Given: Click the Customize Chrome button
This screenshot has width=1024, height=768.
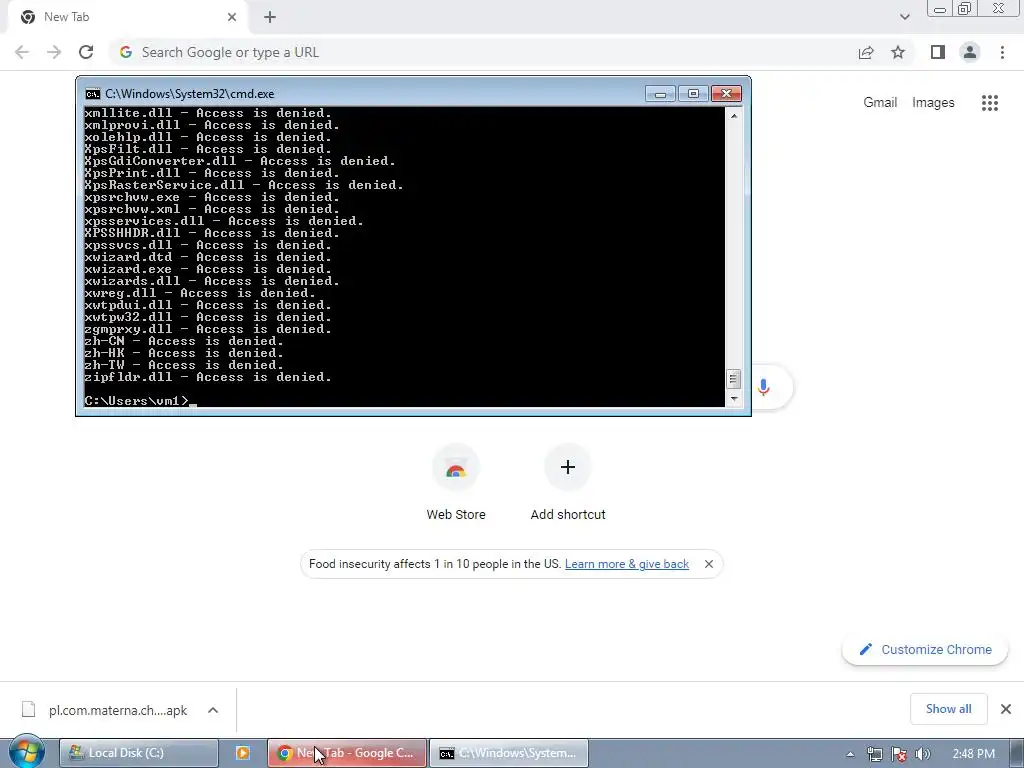Looking at the screenshot, I should point(925,649).
